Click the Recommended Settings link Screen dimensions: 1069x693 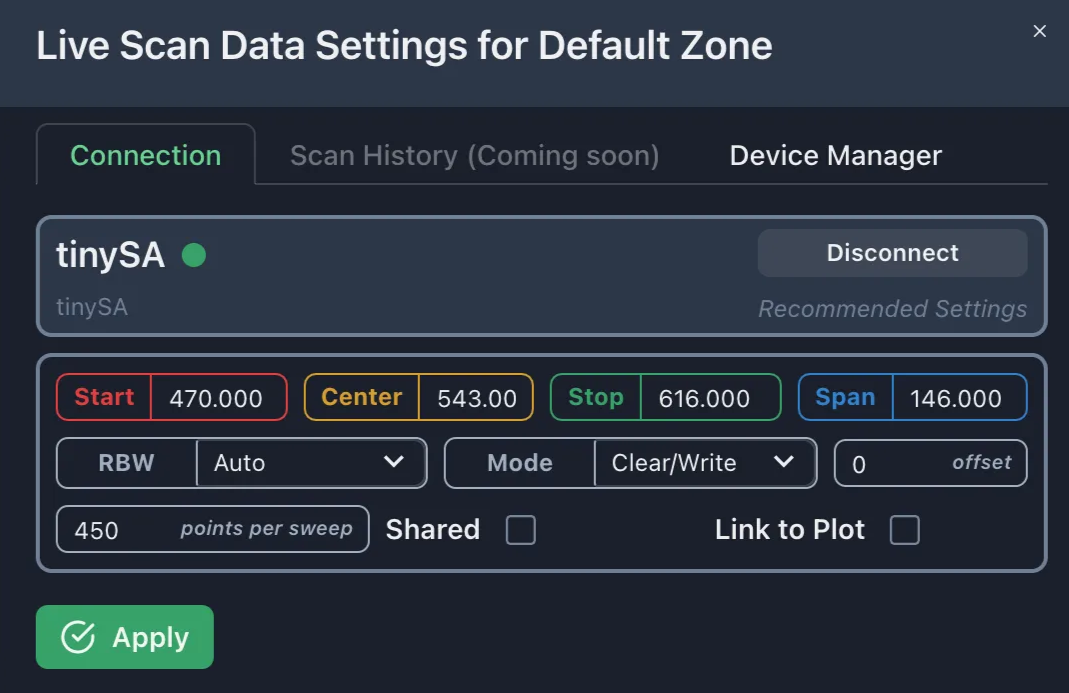coord(892,309)
